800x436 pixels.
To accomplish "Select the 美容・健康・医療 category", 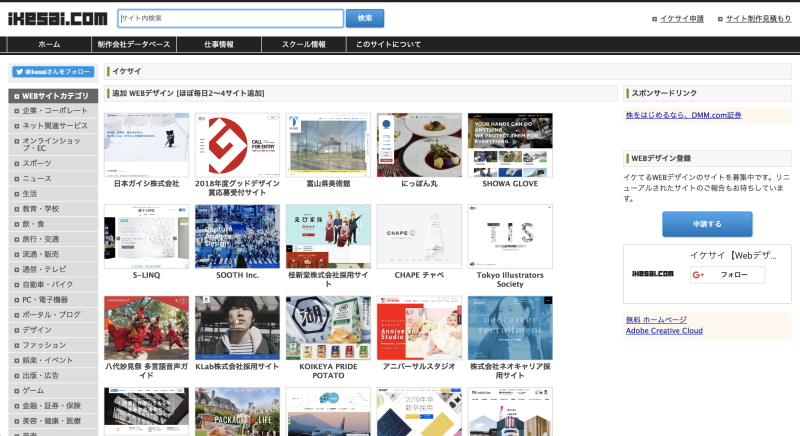I will 53,421.
